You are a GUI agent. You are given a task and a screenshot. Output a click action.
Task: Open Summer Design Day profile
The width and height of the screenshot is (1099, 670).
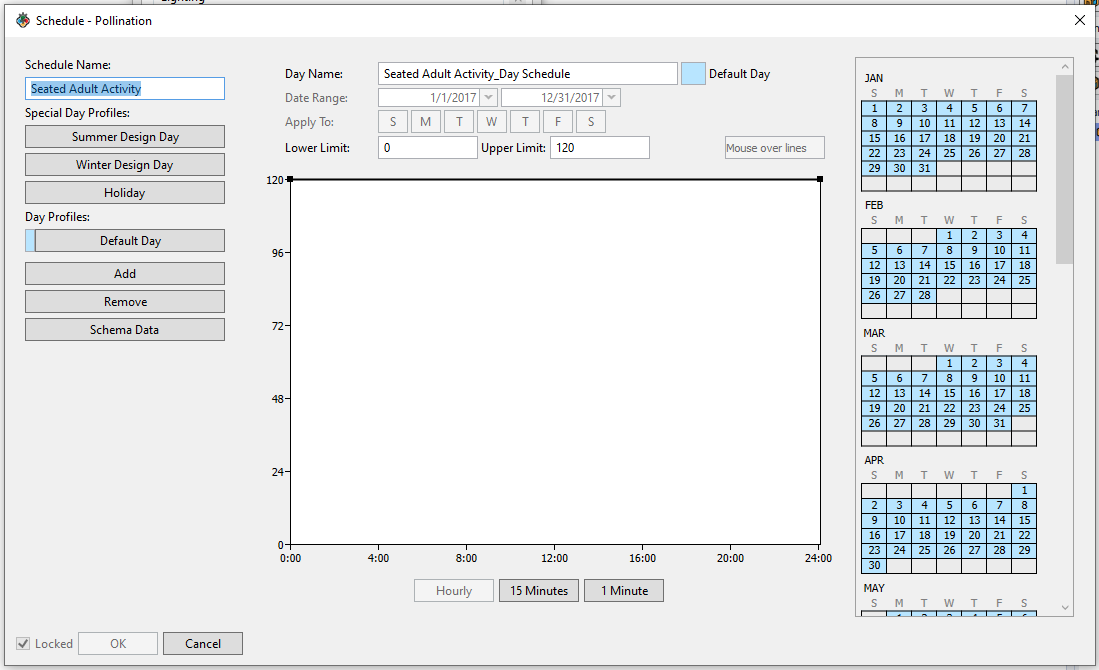click(125, 137)
